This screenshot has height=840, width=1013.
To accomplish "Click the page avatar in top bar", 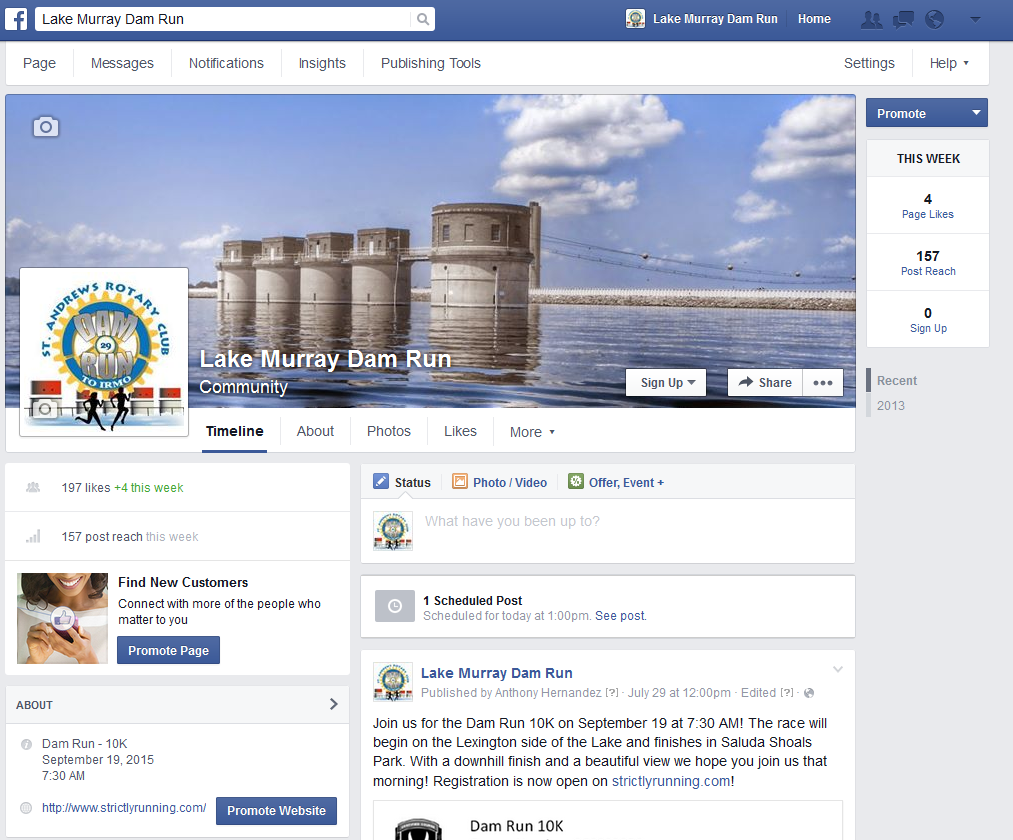I will pos(635,19).
